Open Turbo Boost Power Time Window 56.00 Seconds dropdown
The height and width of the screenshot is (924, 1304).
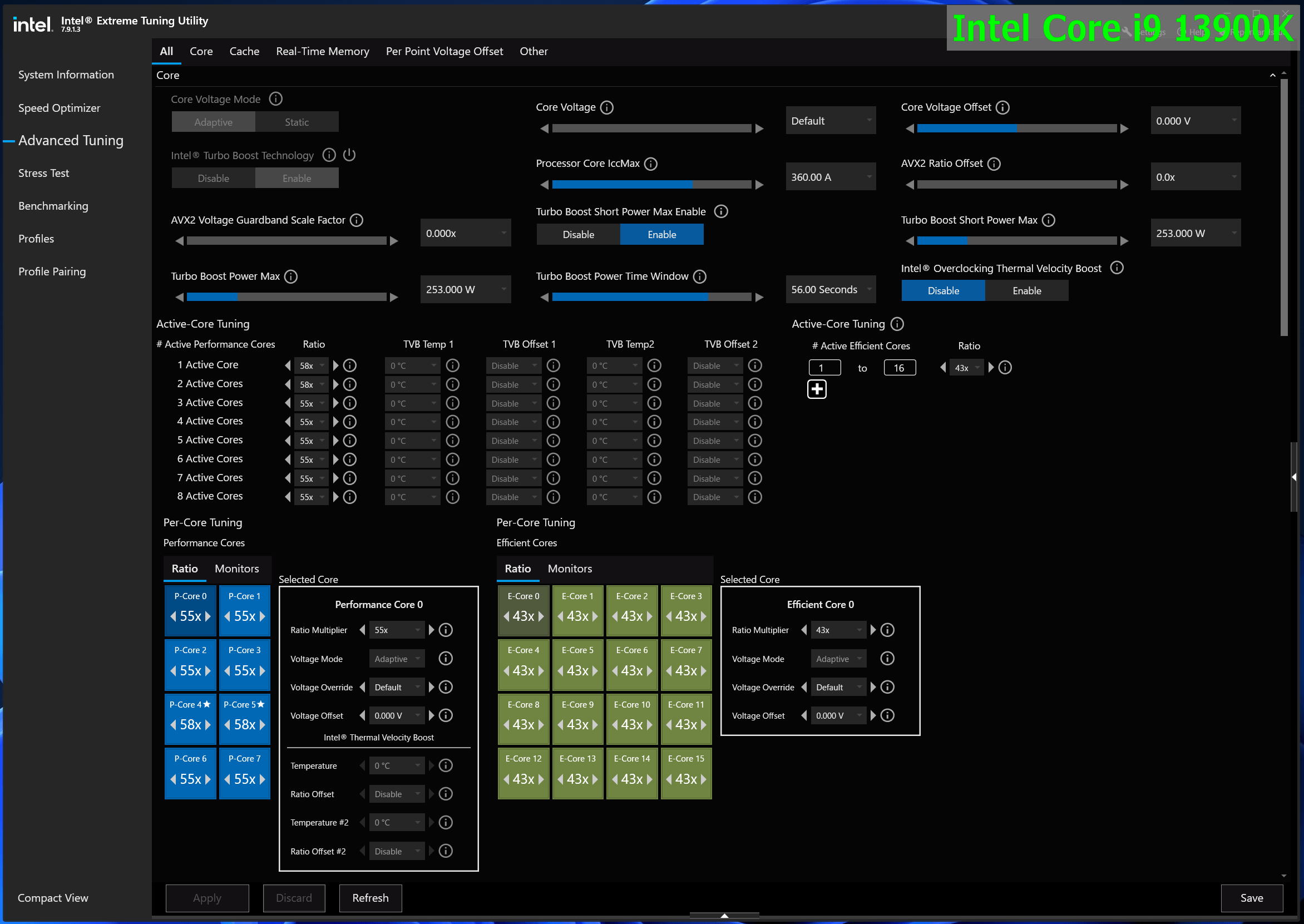[831, 290]
